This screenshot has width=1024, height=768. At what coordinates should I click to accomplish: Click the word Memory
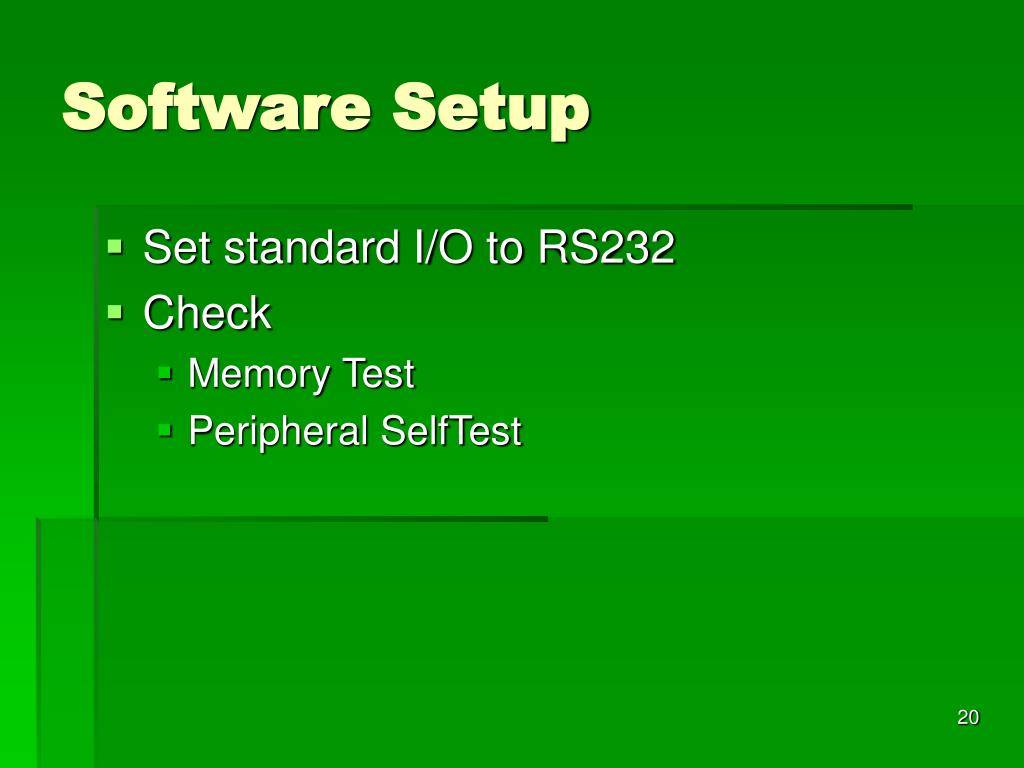tap(259, 375)
